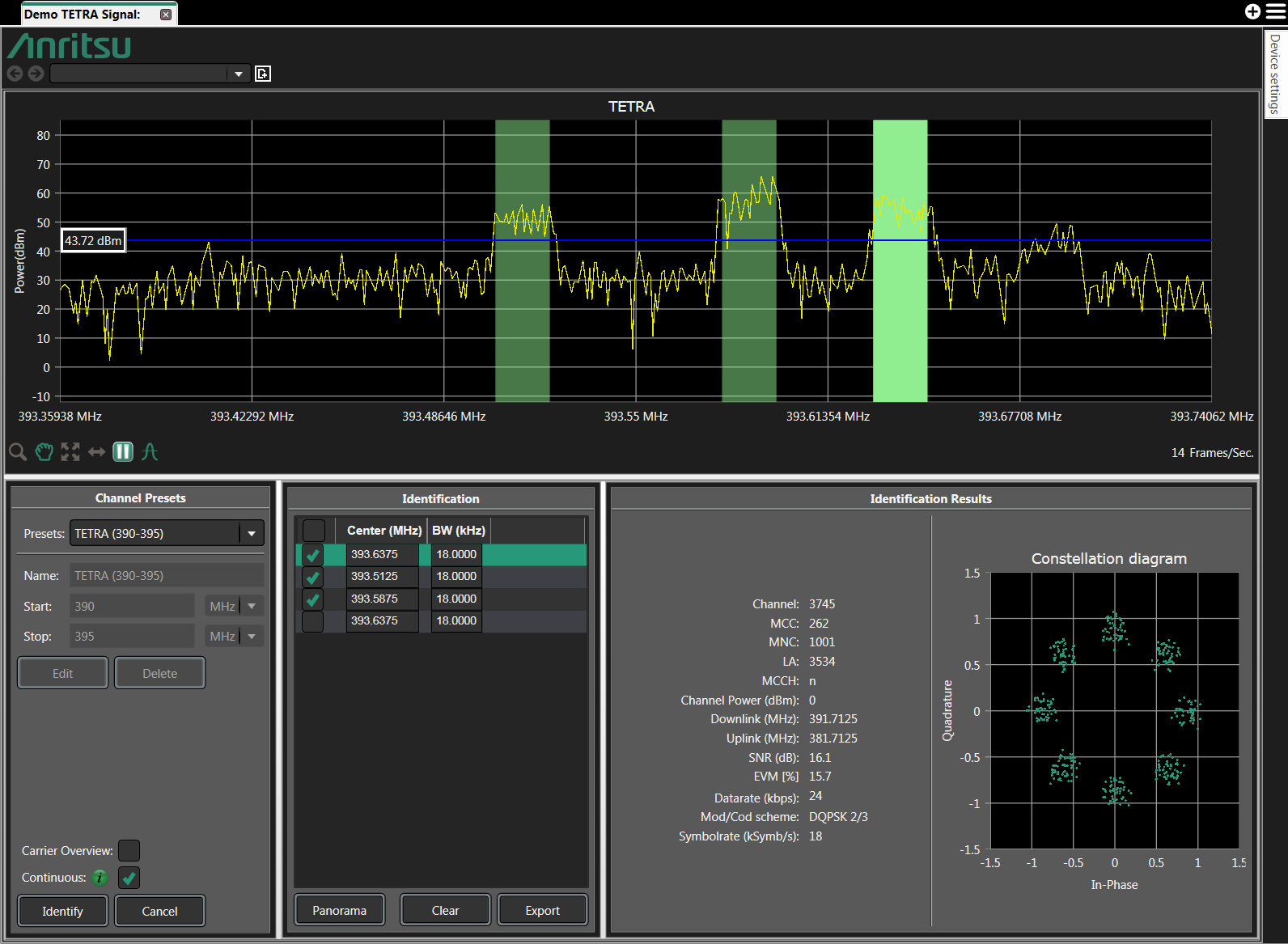Screen dimensions: 1288x944
Task: Enable the Carrier Overview checkbox
Action: (x=129, y=850)
